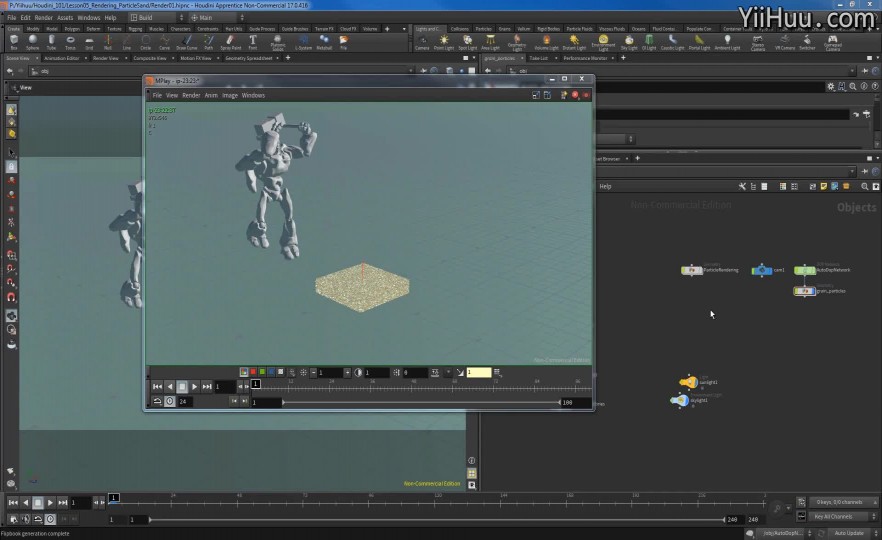Select the Spray Paint shelf tool

230,42
